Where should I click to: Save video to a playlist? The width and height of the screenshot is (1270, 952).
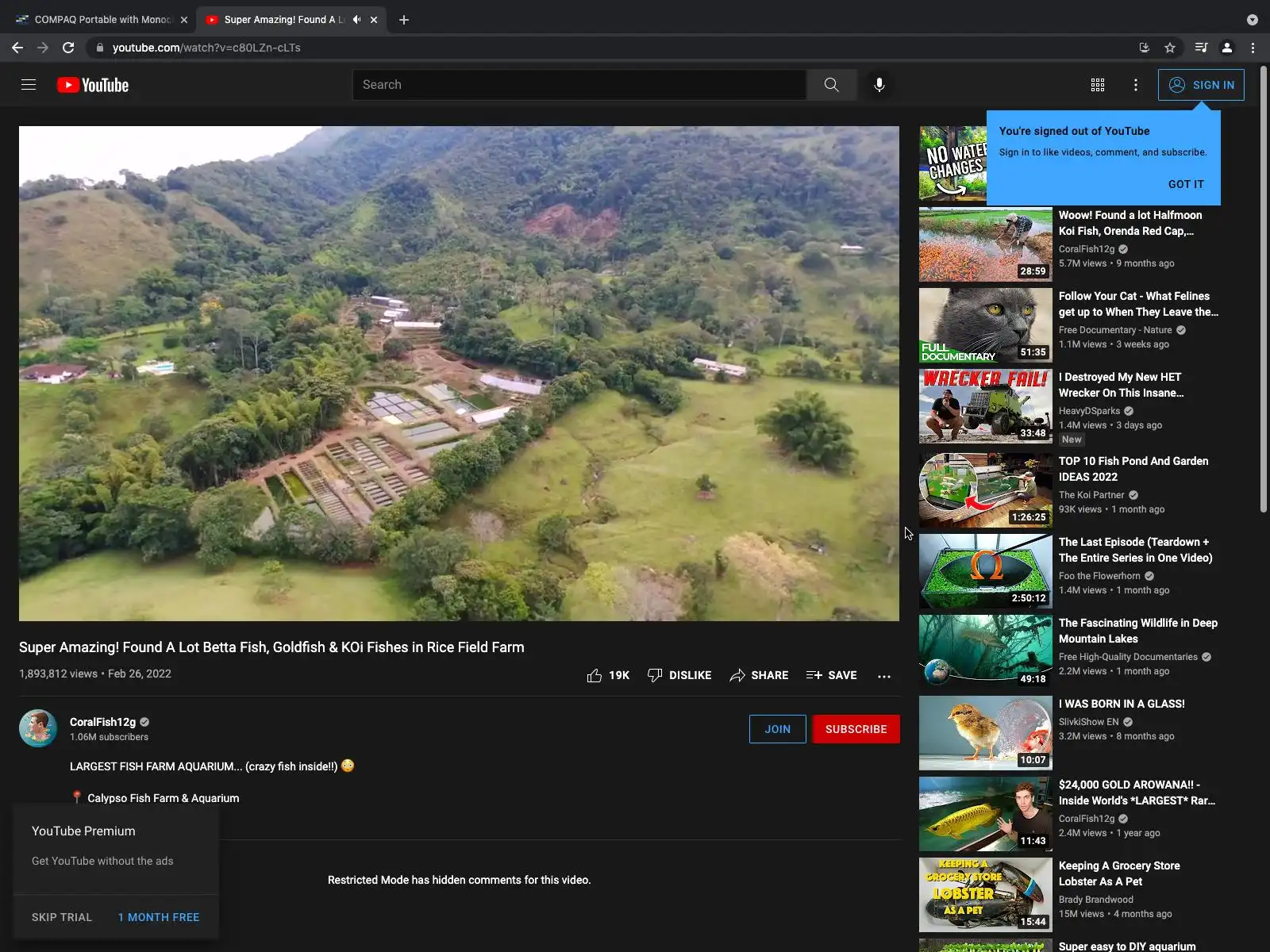(x=831, y=675)
